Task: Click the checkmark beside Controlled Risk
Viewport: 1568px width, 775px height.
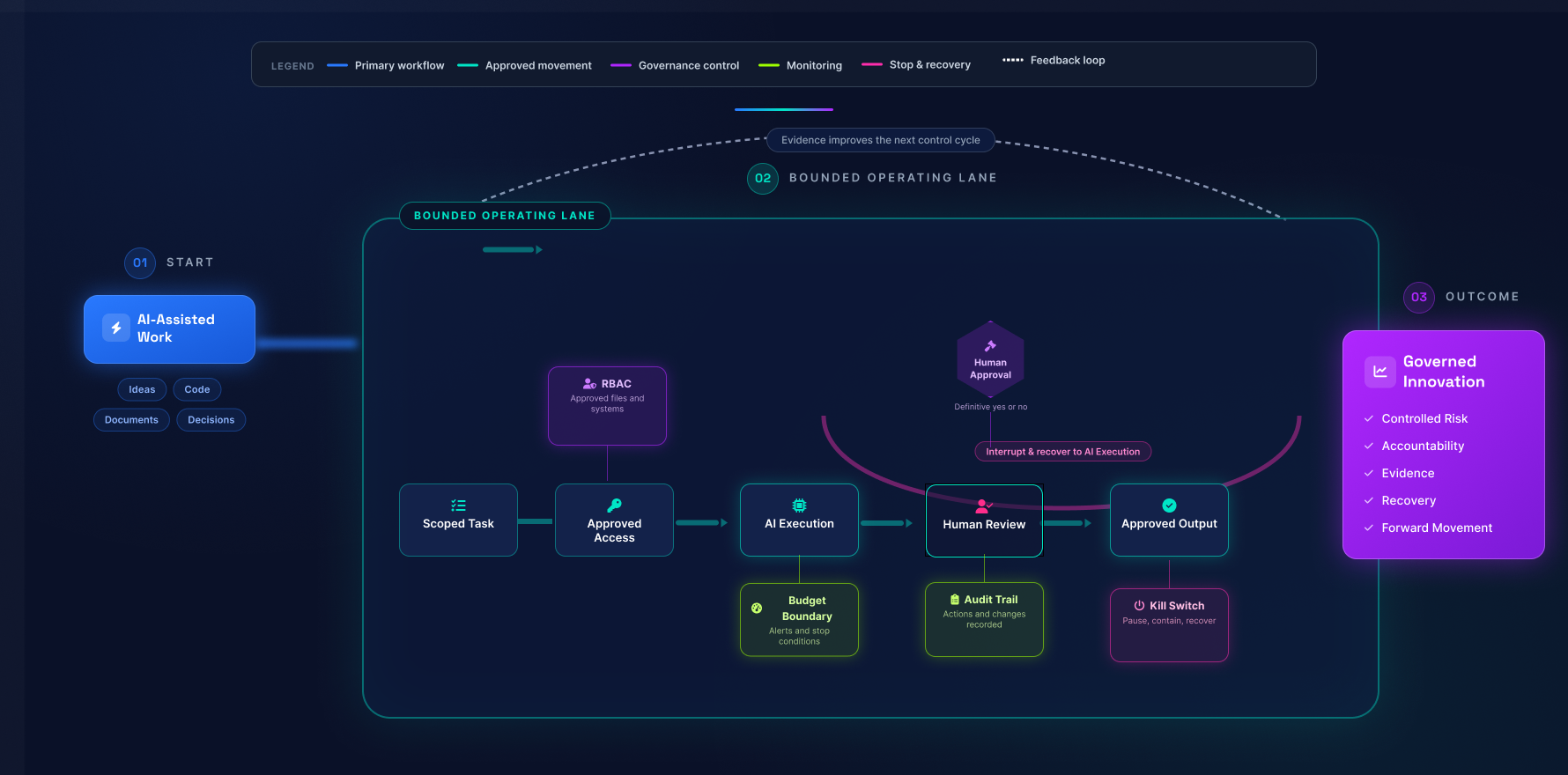Action: pos(1369,419)
